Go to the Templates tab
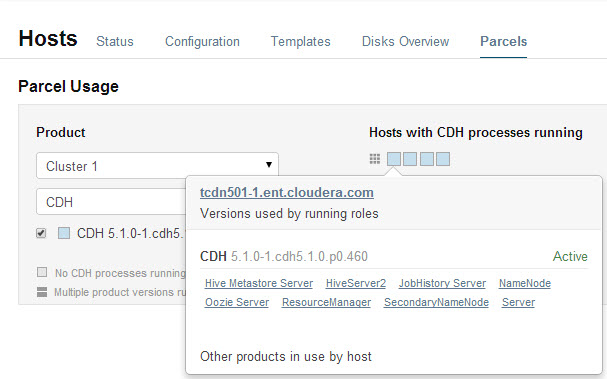Viewport: 607px width, 379px height. (300, 41)
